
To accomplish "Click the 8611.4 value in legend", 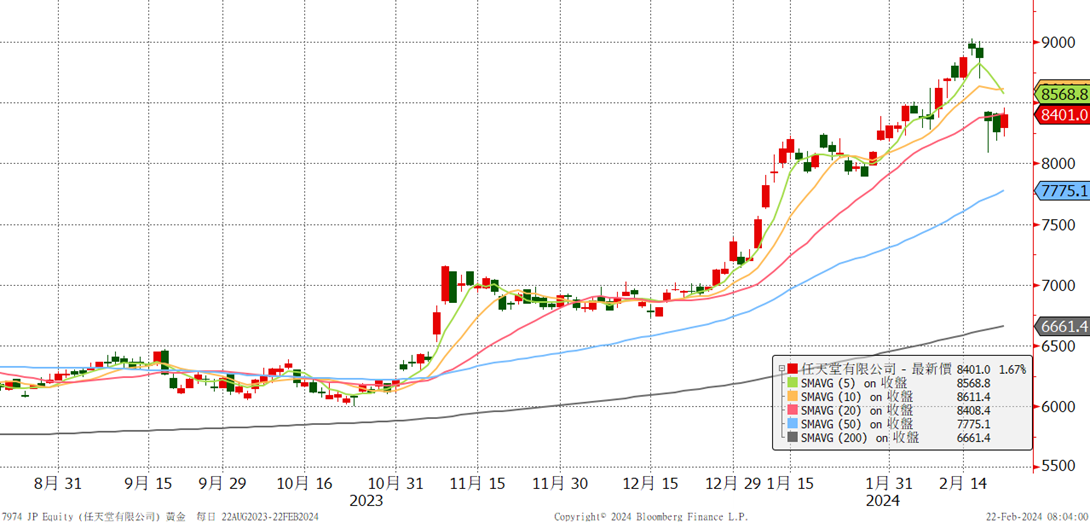I will pos(973,396).
